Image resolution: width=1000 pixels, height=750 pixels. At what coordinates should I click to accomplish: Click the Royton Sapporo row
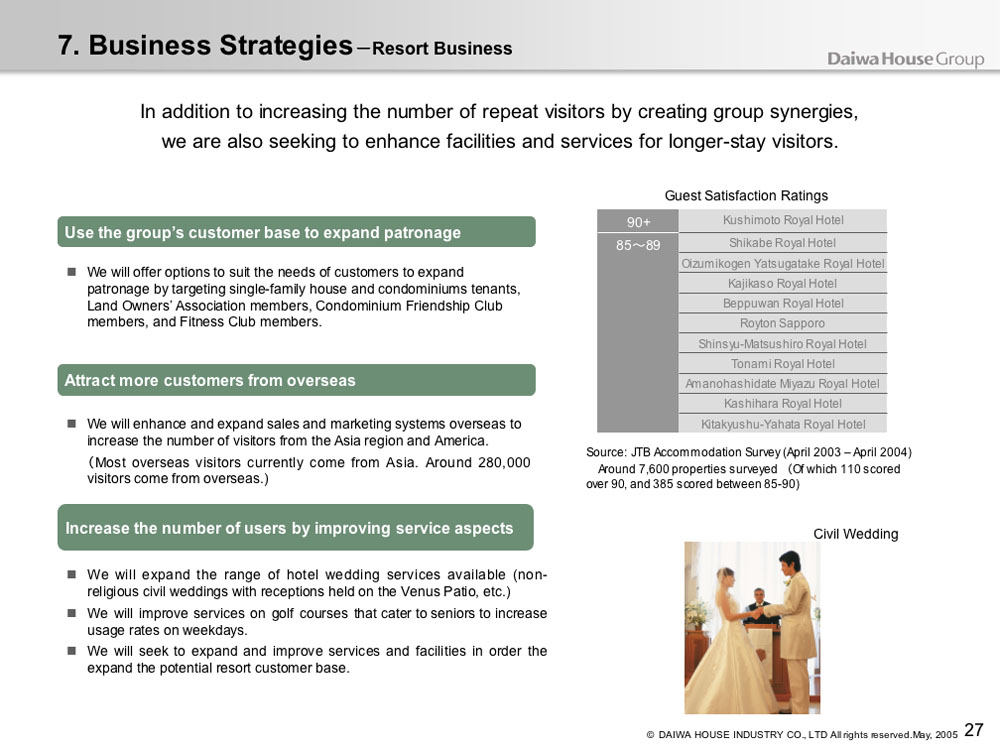pos(783,323)
